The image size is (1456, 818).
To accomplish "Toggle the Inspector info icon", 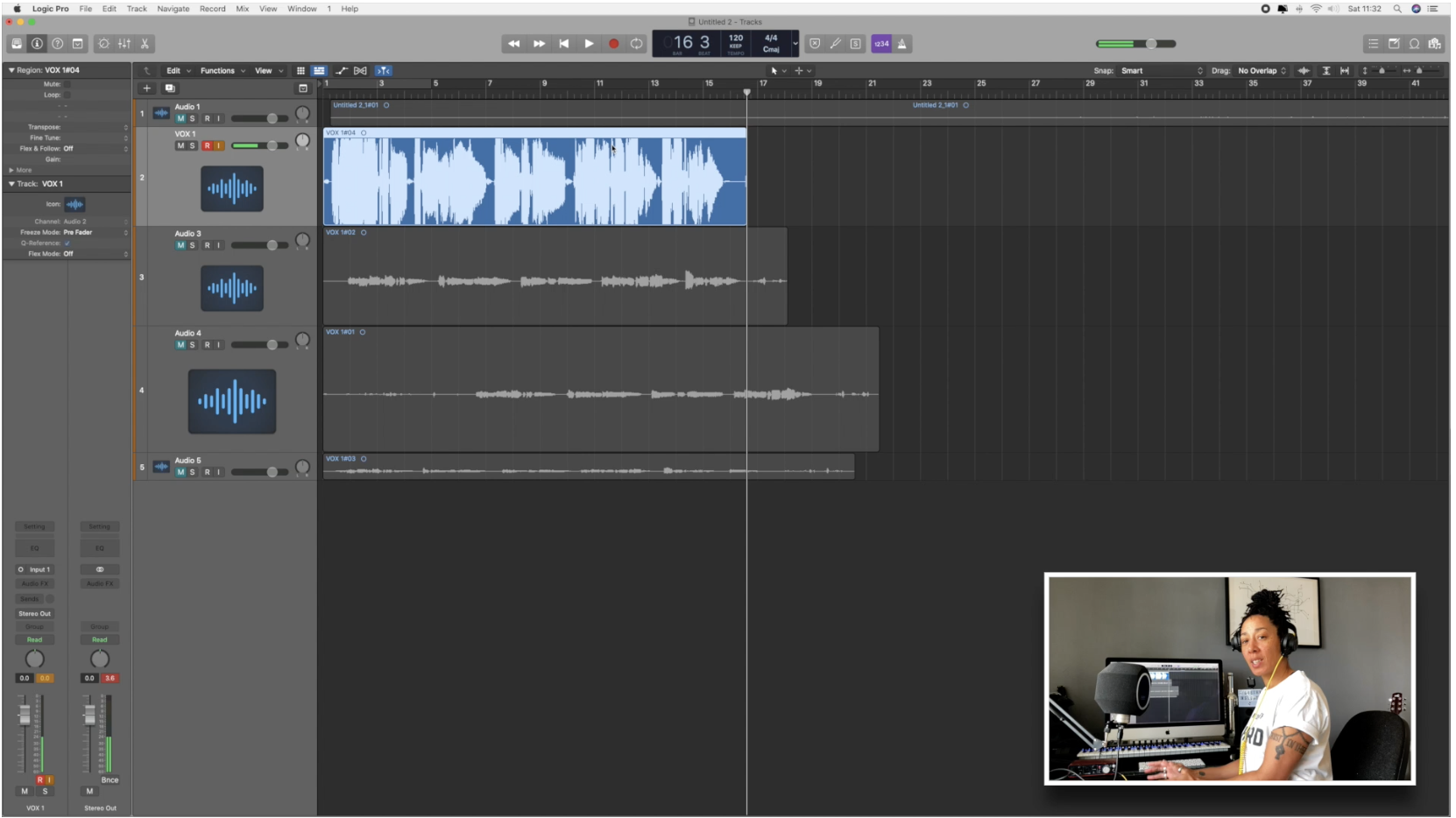I will pyautogui.click(x=37, y=44).
